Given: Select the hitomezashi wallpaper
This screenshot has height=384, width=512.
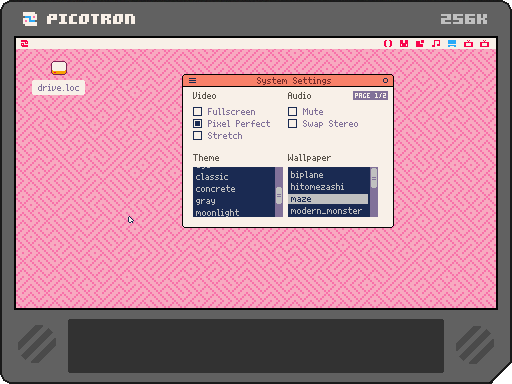Looking at the screenshot, I should coord(329,187).
